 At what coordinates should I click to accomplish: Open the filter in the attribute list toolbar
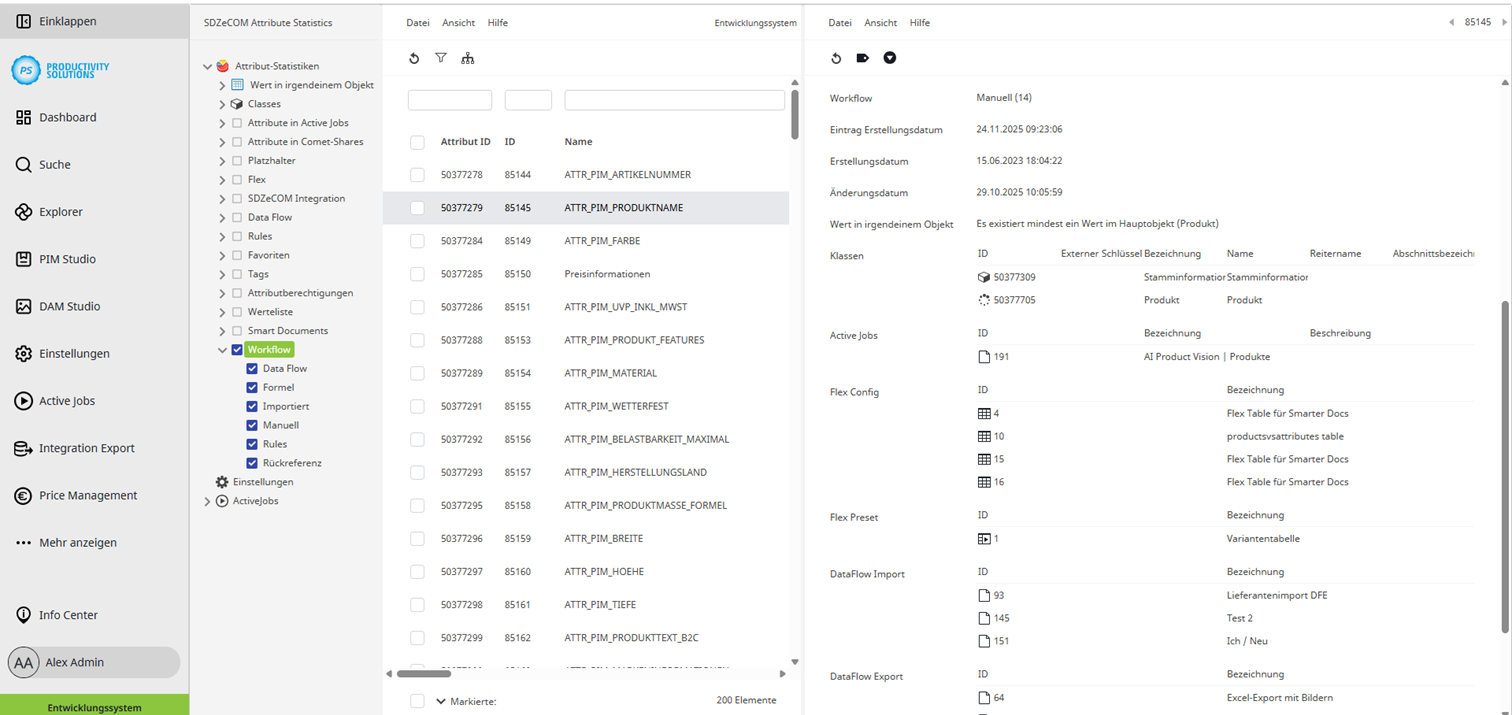tap(441, 58)
